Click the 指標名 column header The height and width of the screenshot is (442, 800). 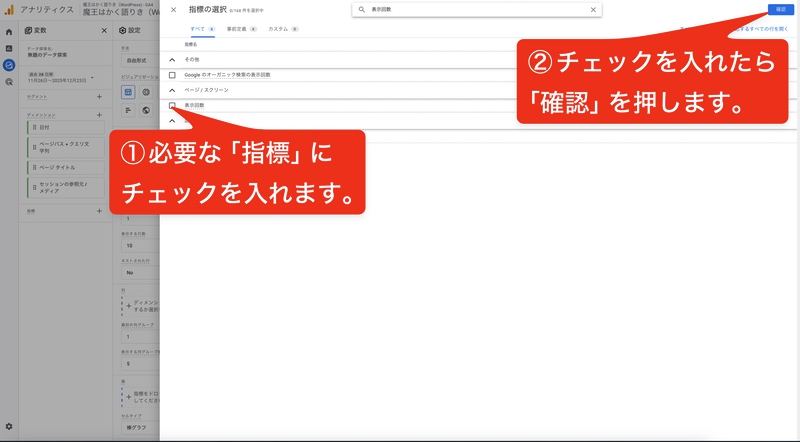191,44
